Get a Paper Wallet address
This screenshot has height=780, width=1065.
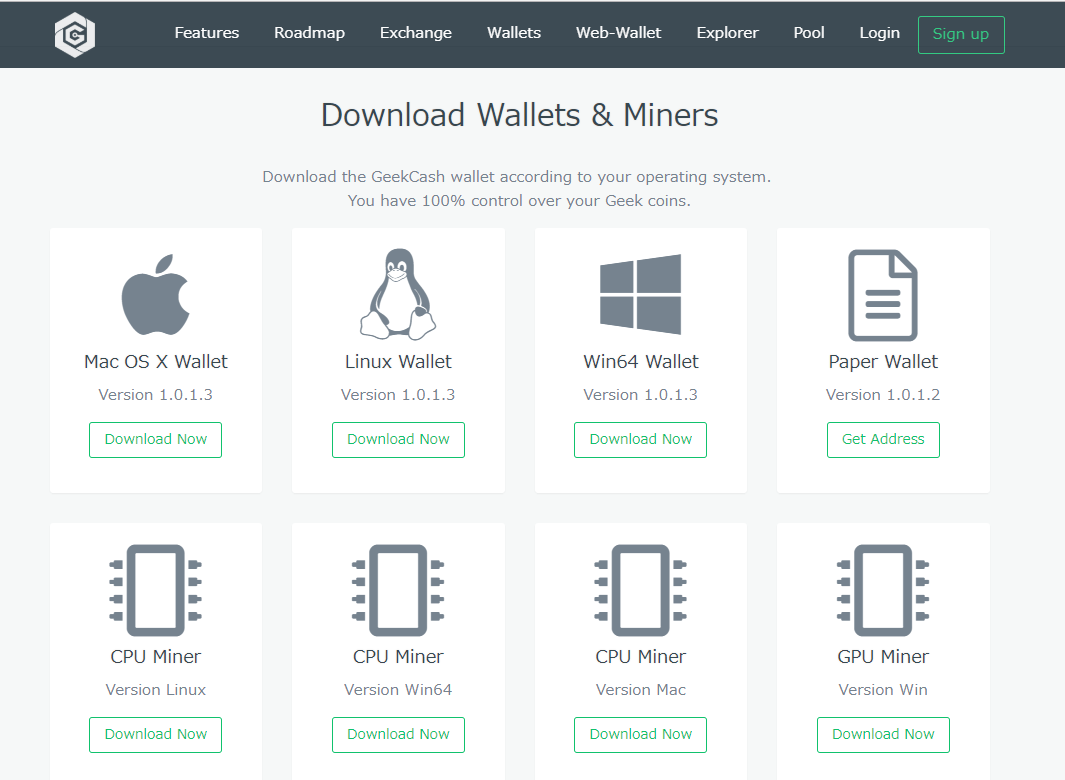883,439
